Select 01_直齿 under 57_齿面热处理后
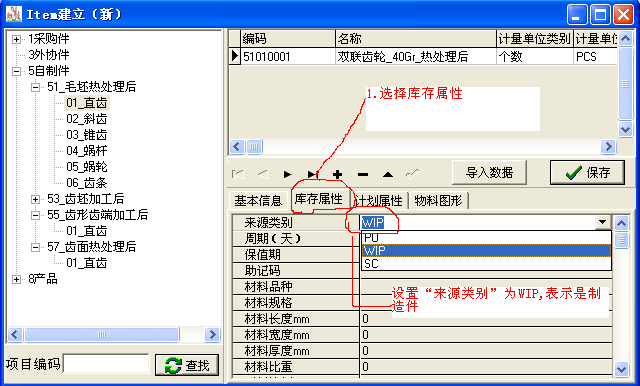Screen dimensions: 640x386 87,263
